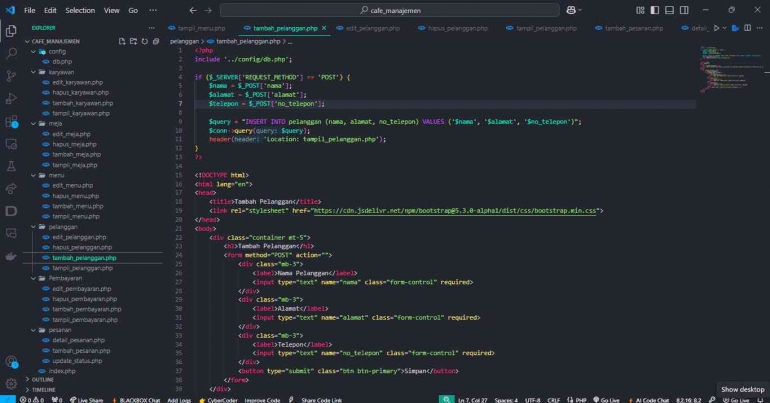Image resolution: width=770 pixels, height=403 pixels.
Task: Open the Testing flask icon view
Action: coord(11,166)
